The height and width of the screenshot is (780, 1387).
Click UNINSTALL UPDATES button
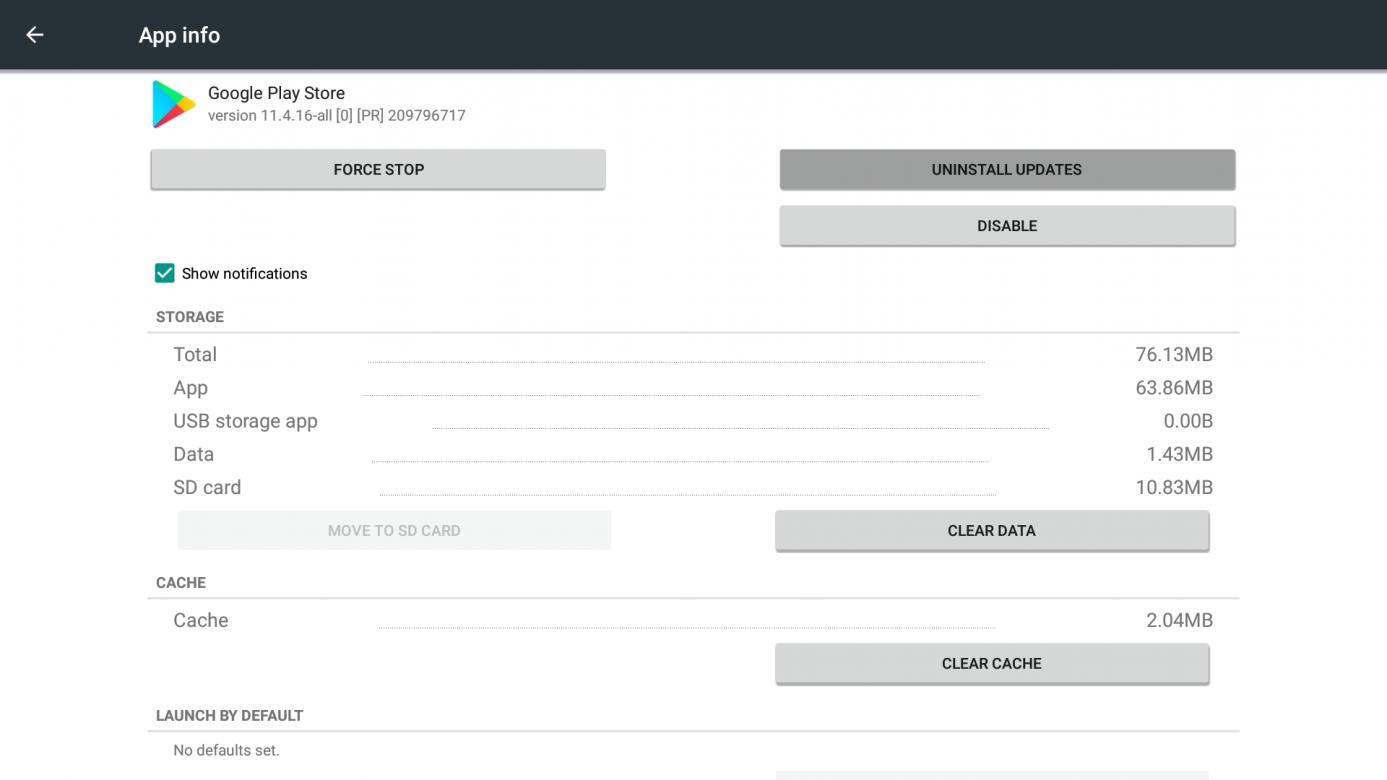tap(1007, 169)
